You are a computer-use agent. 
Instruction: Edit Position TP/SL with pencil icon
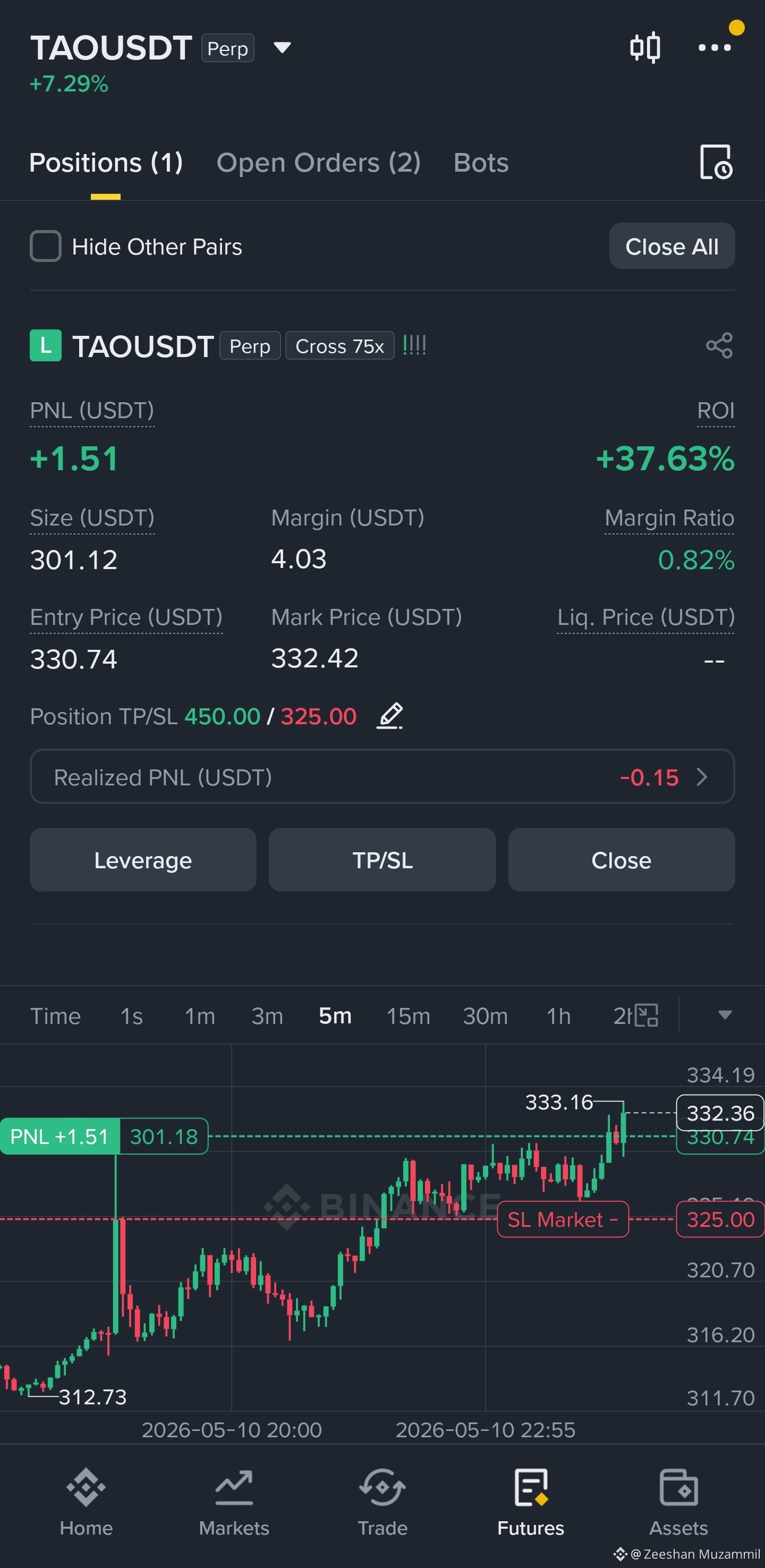pos(390,716)
